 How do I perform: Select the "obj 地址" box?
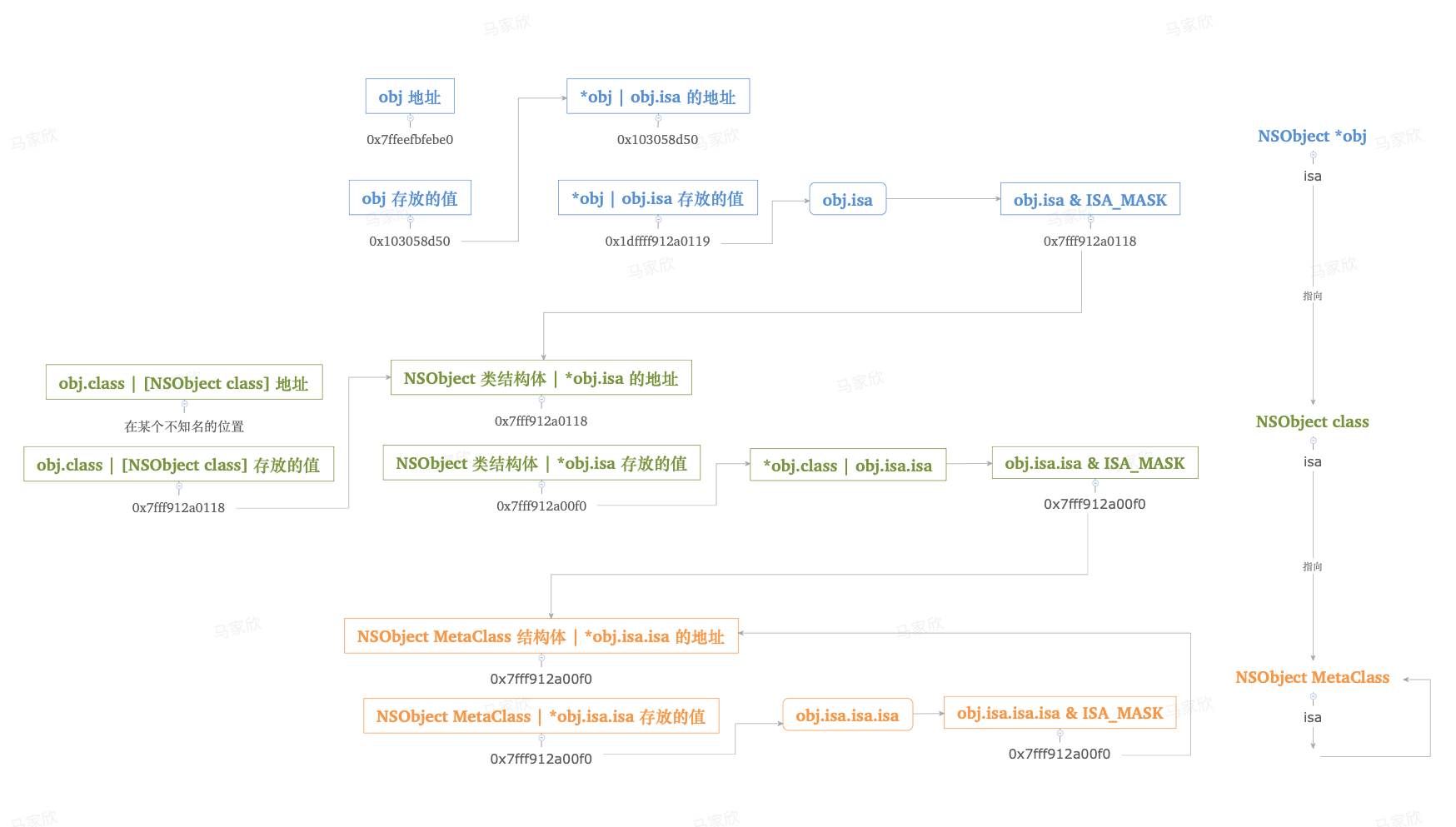[410, 97]
